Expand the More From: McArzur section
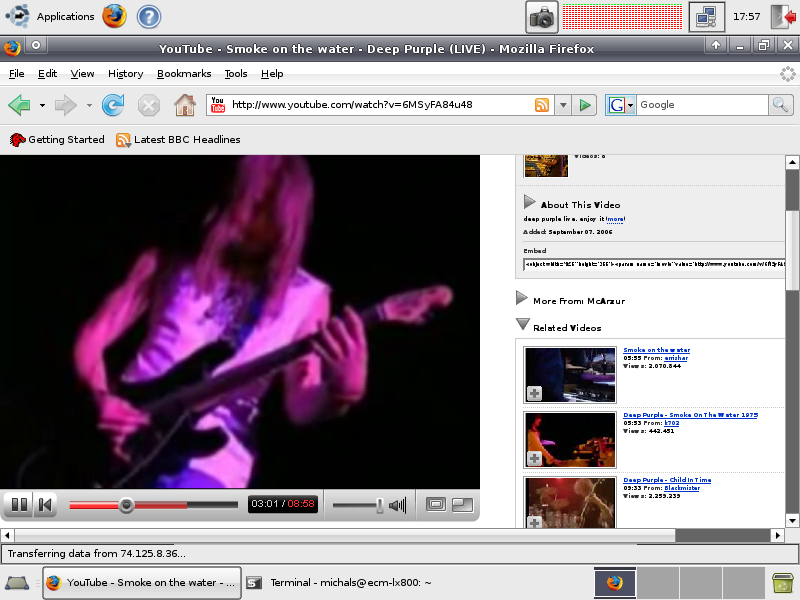 (521, 298)
